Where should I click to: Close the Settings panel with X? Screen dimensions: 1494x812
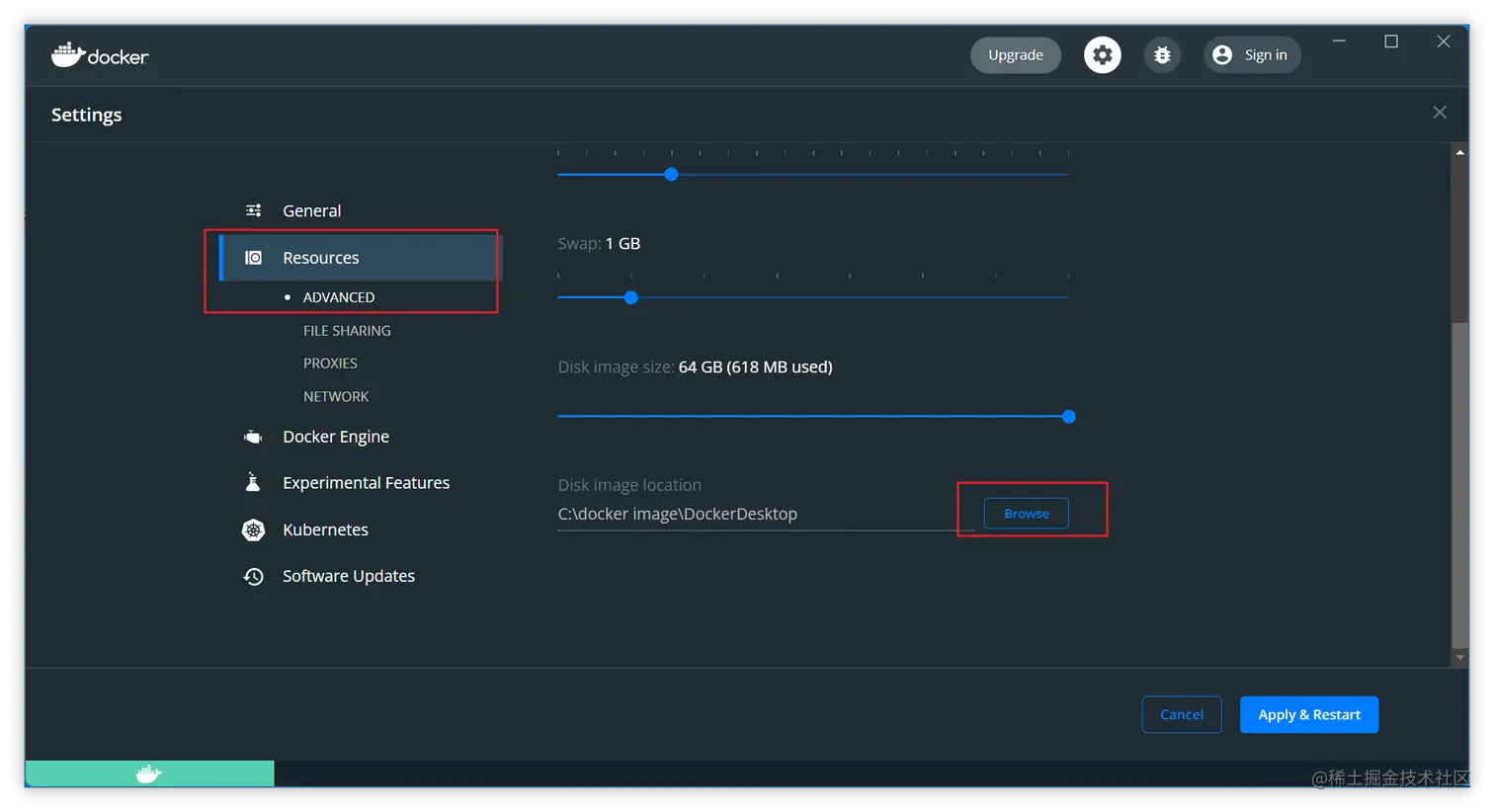click(1440, 113)
